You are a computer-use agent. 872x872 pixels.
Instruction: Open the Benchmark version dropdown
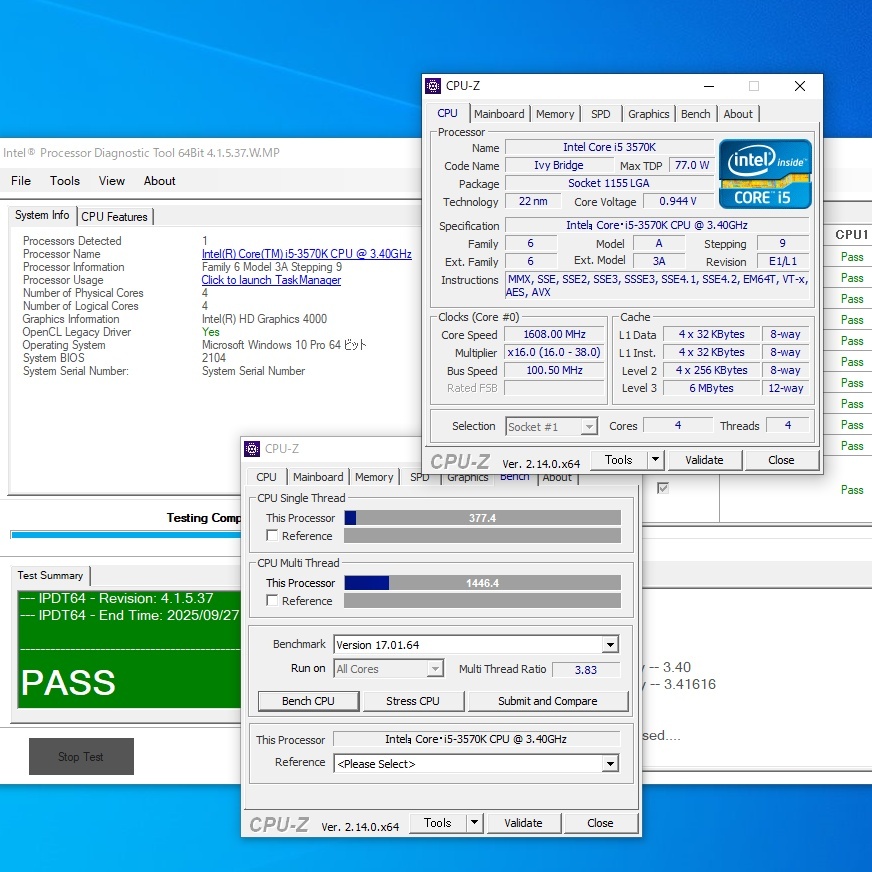click(x=610, y=645)
